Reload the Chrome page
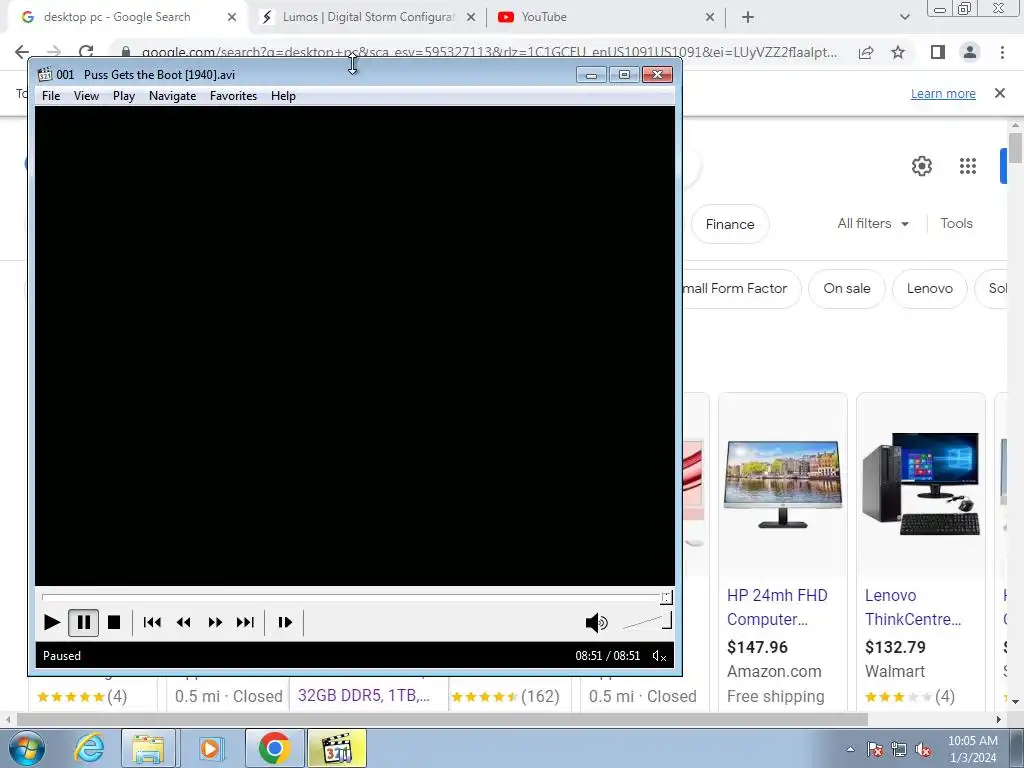 [x=86, y=52]
